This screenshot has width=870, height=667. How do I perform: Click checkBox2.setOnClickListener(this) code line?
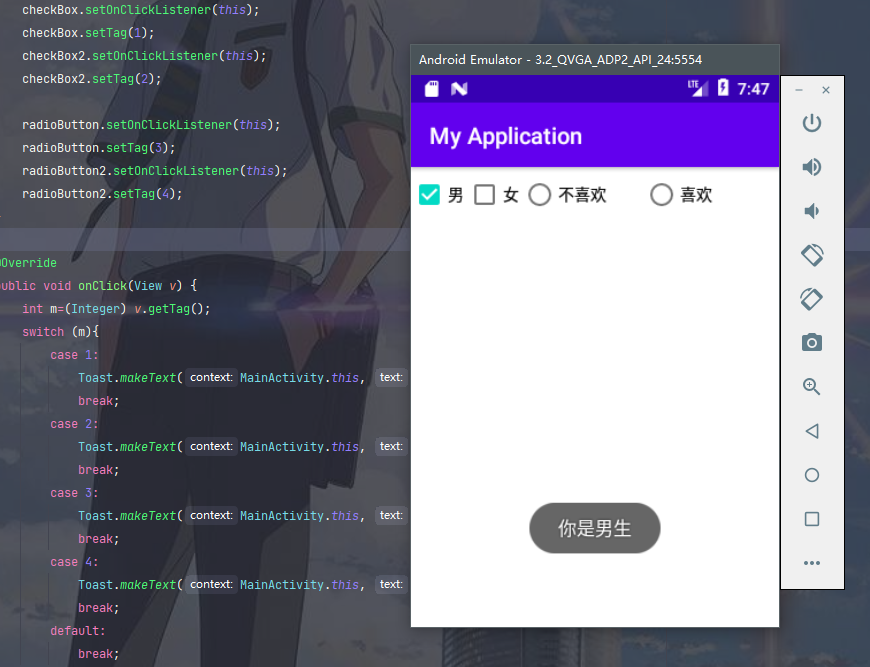[144, 56]
